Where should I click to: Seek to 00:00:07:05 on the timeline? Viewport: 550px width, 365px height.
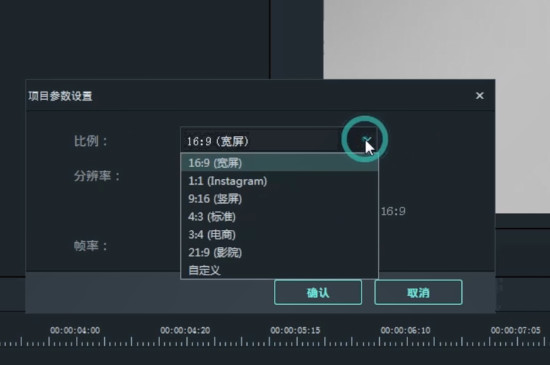click(515, 330)
